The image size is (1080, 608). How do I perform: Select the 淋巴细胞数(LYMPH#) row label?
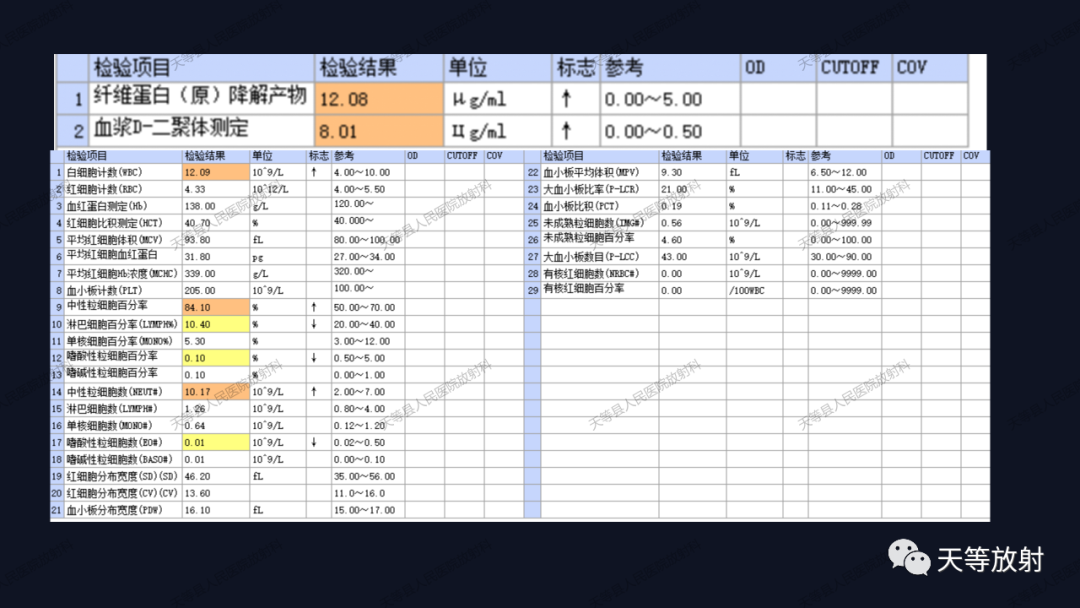(112, 408)
